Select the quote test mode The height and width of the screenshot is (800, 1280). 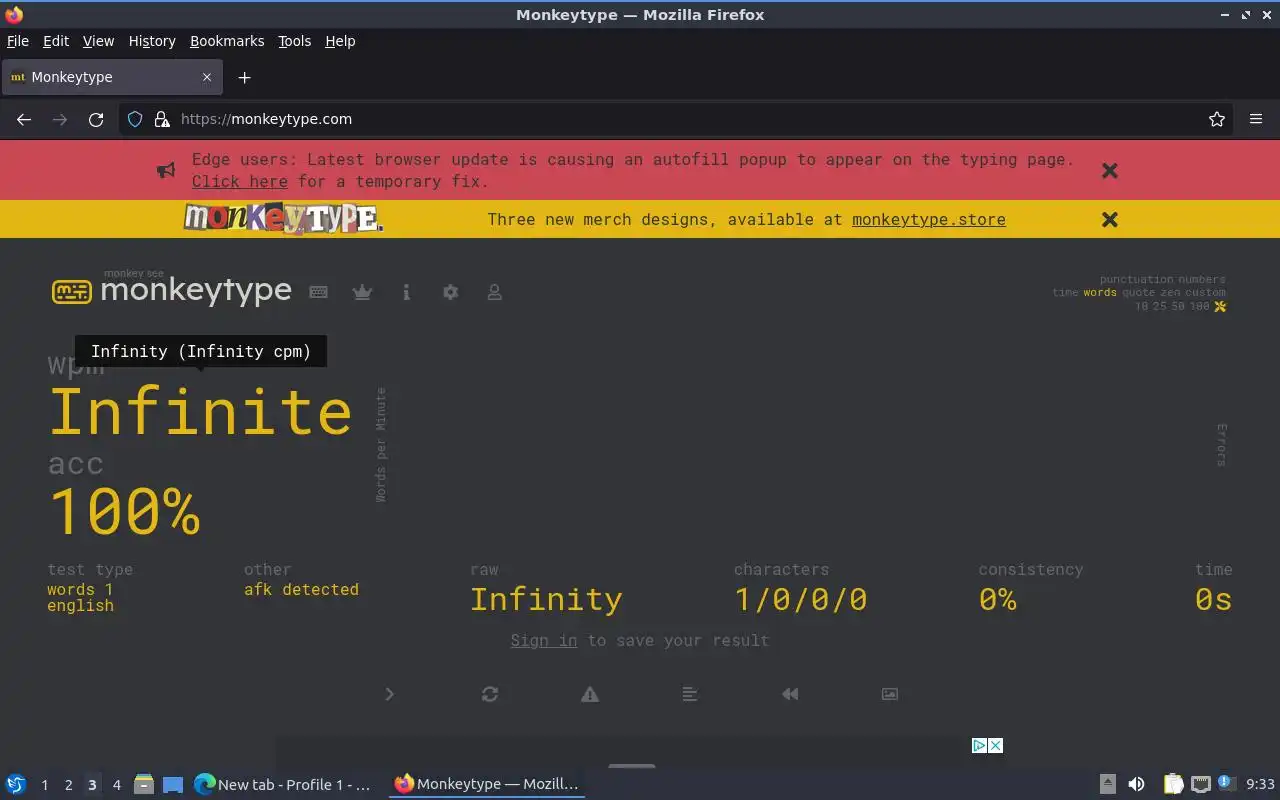tap(1139, 293)
